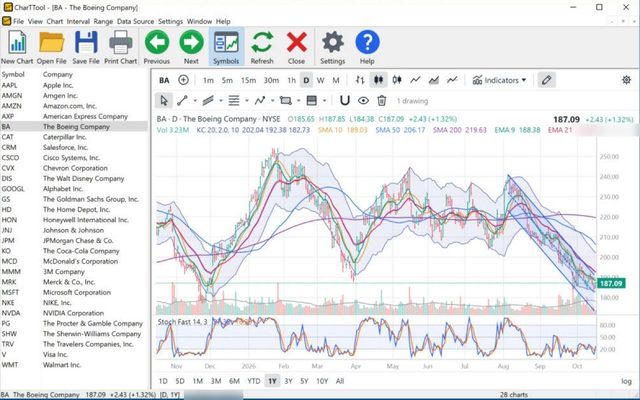Select the horizontal lines drawing tool
This screenshot has height=400, width=640.
click(234, 100)
